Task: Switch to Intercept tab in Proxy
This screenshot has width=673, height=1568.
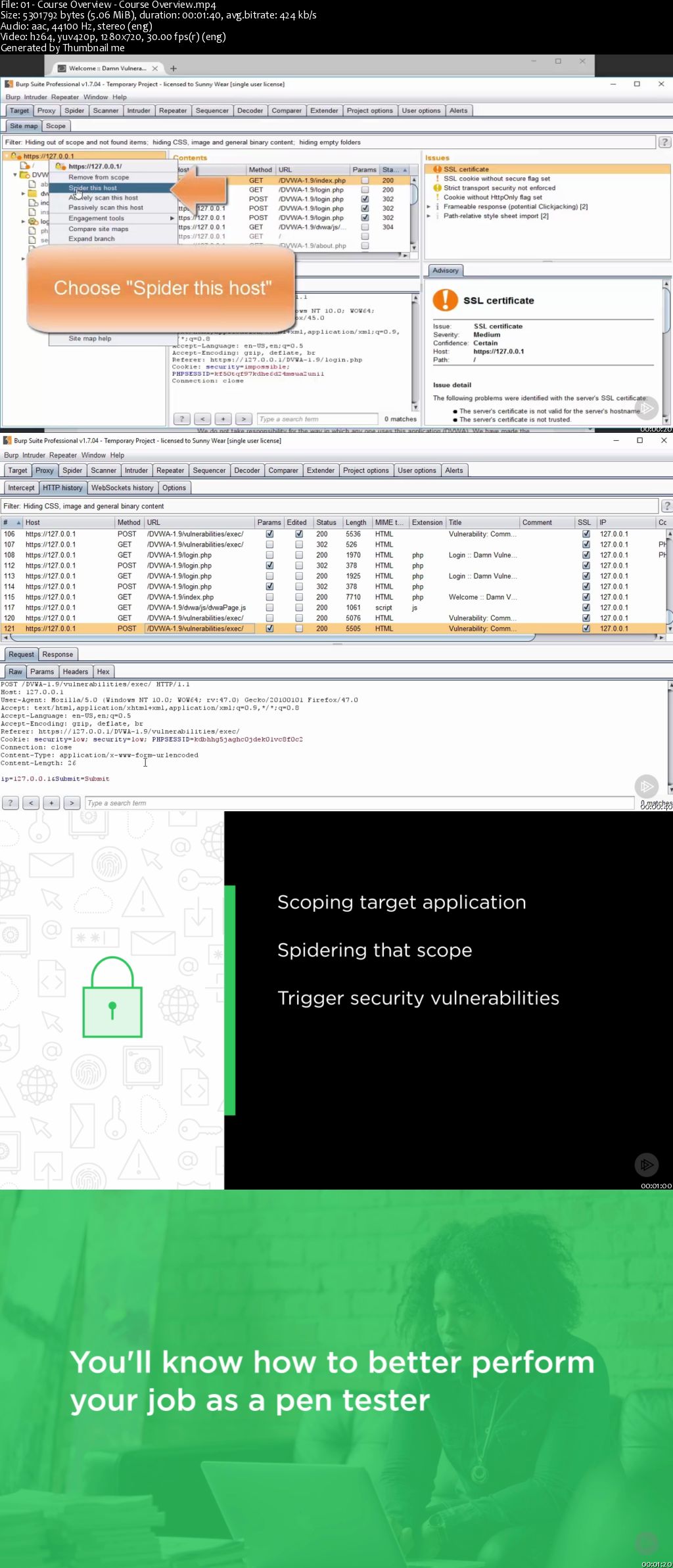Action: coord(21,488)
